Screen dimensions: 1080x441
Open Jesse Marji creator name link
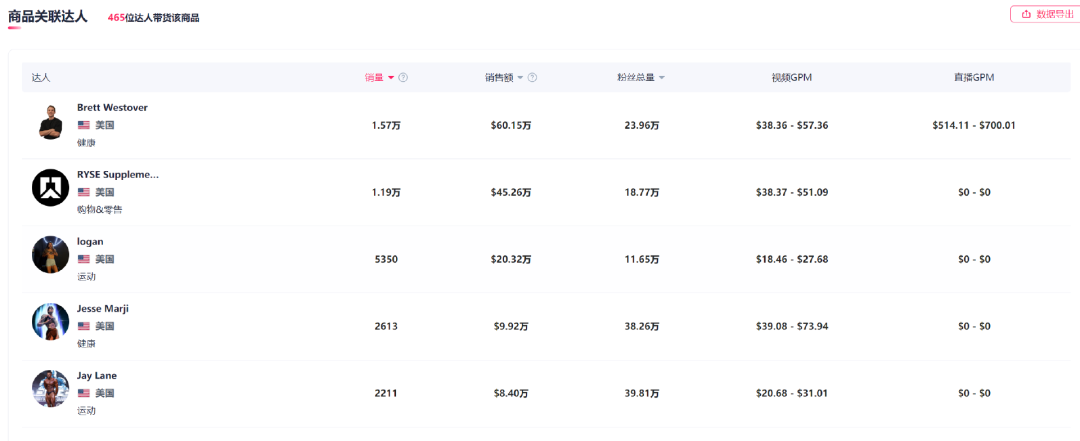(x=103, y=308)
